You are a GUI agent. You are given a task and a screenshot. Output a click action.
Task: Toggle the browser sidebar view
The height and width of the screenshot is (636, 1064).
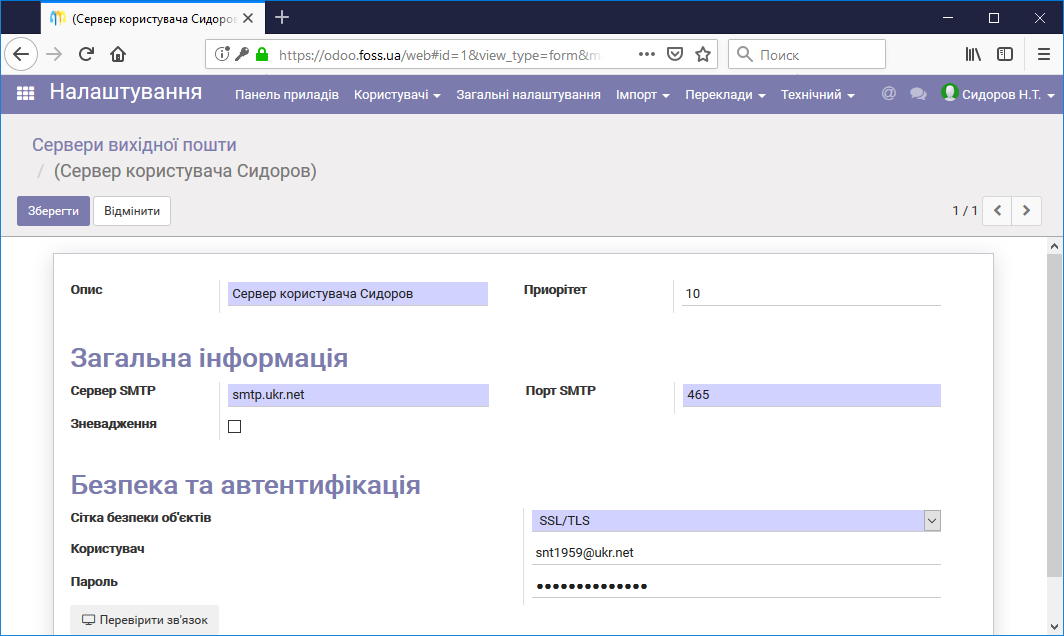point(1005,54)
